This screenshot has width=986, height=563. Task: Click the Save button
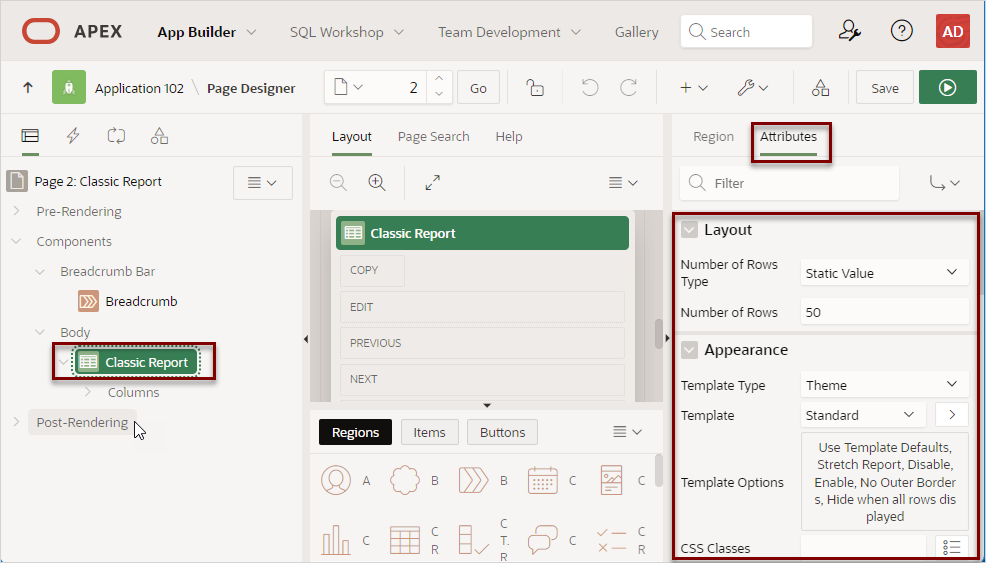click(x=885, y=88)
